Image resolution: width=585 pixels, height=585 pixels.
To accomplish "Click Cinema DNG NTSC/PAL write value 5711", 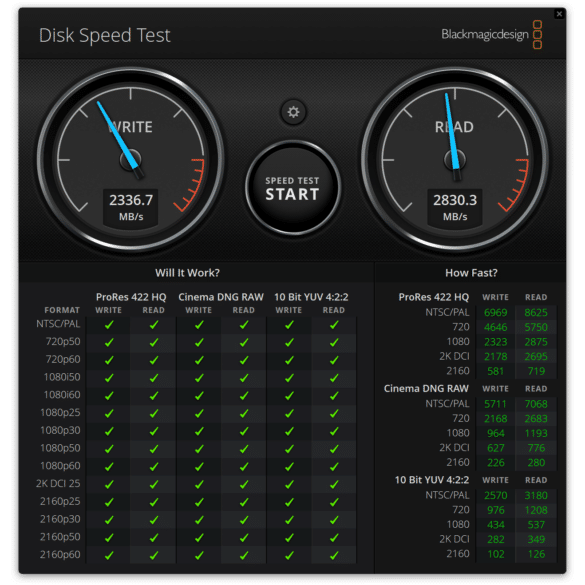I will click(x=495, y=404).
